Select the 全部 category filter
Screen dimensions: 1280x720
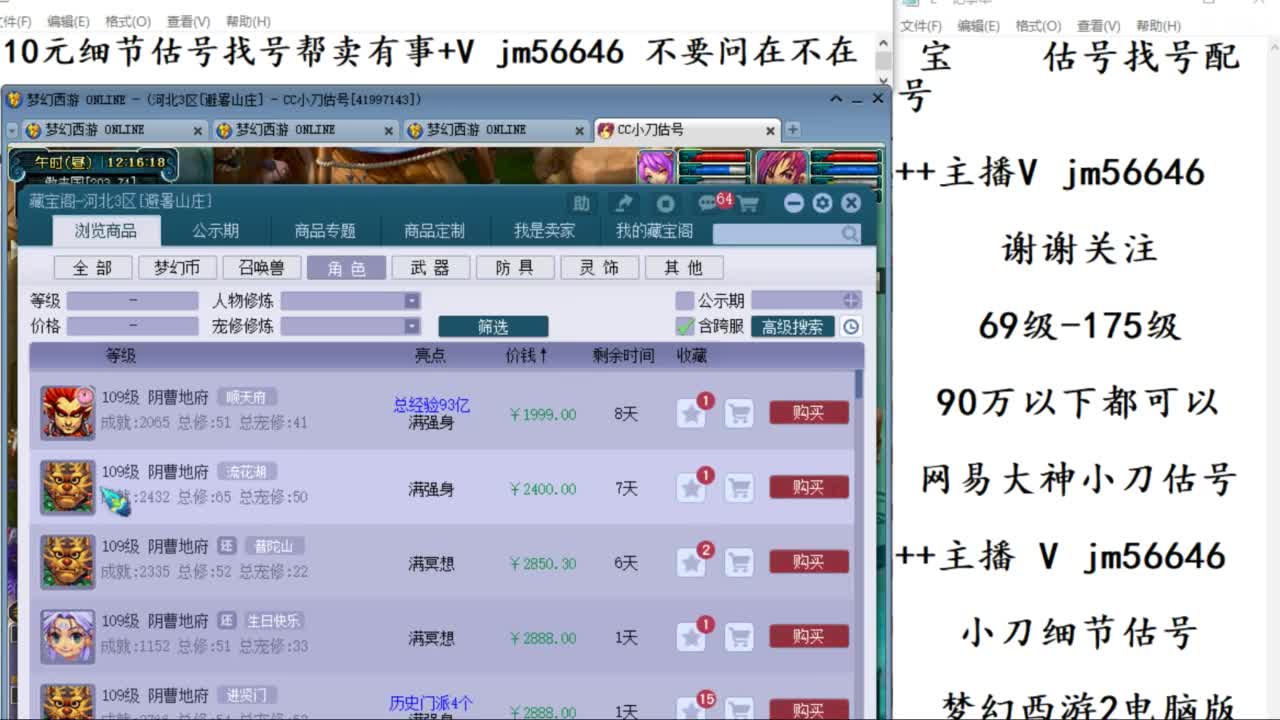[x=93, y=268]
